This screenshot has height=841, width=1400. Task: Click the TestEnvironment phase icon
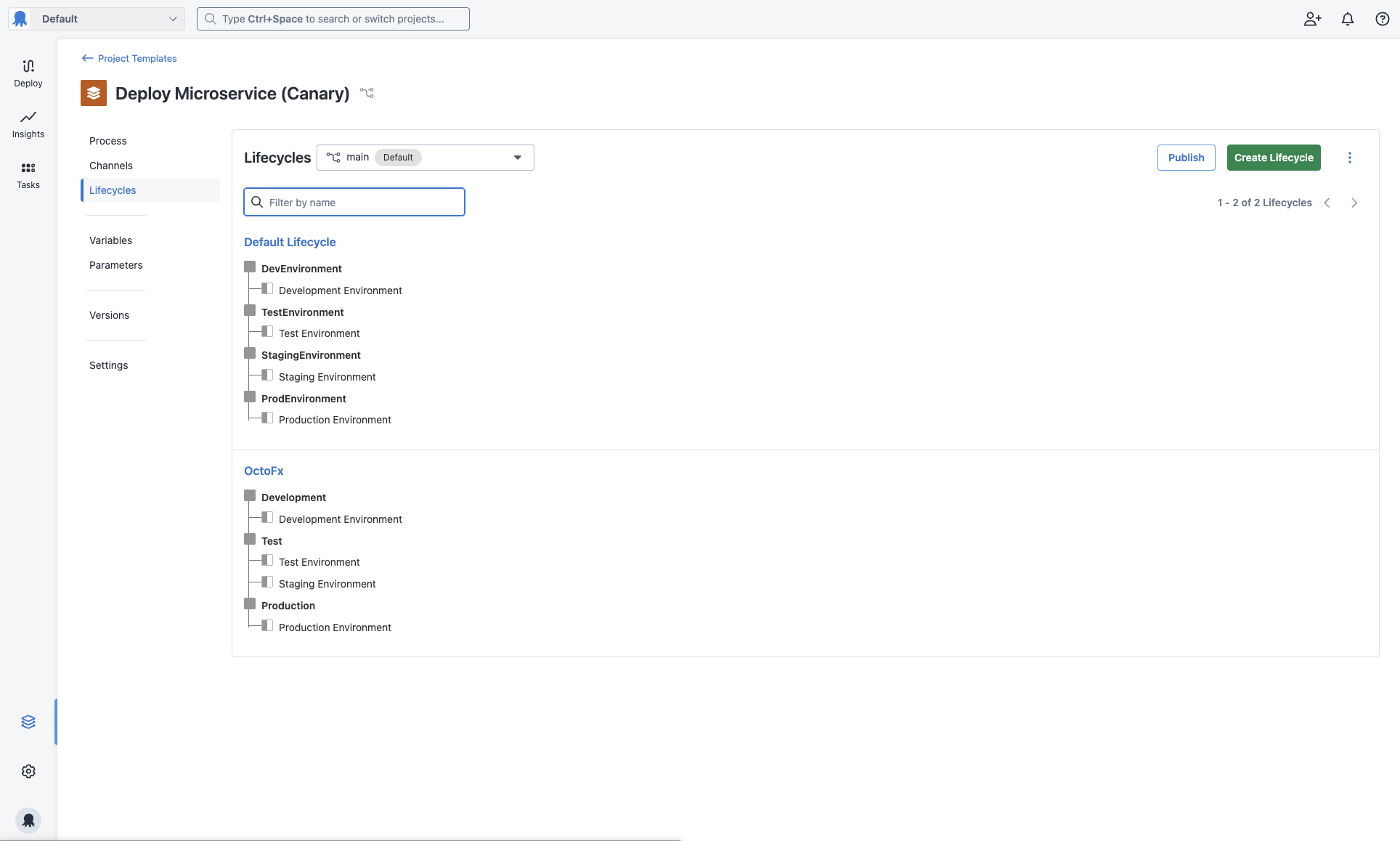click(250, 311)
